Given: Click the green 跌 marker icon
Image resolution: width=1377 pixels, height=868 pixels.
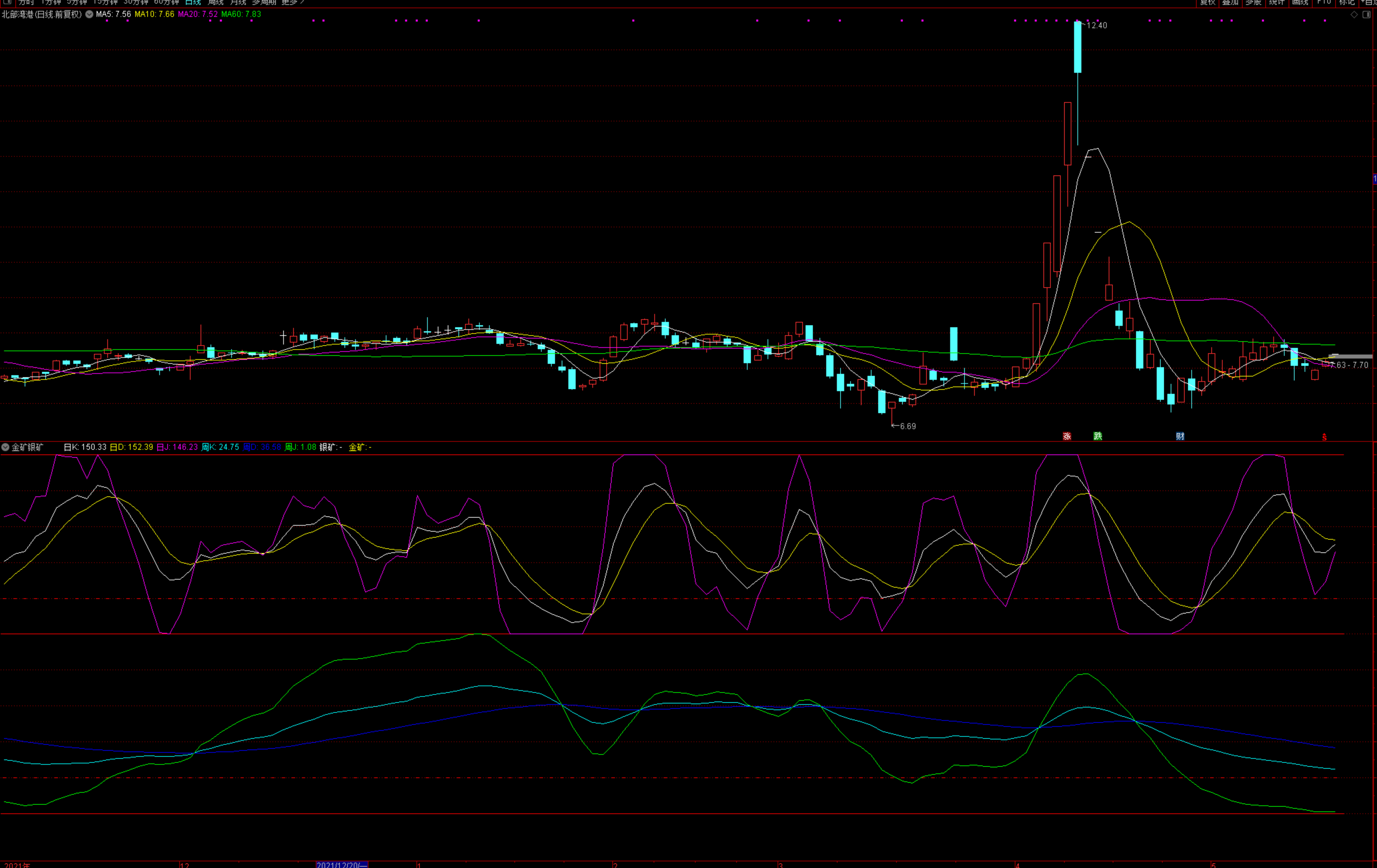Looking at the screenshot, I should coord(1098,436).
